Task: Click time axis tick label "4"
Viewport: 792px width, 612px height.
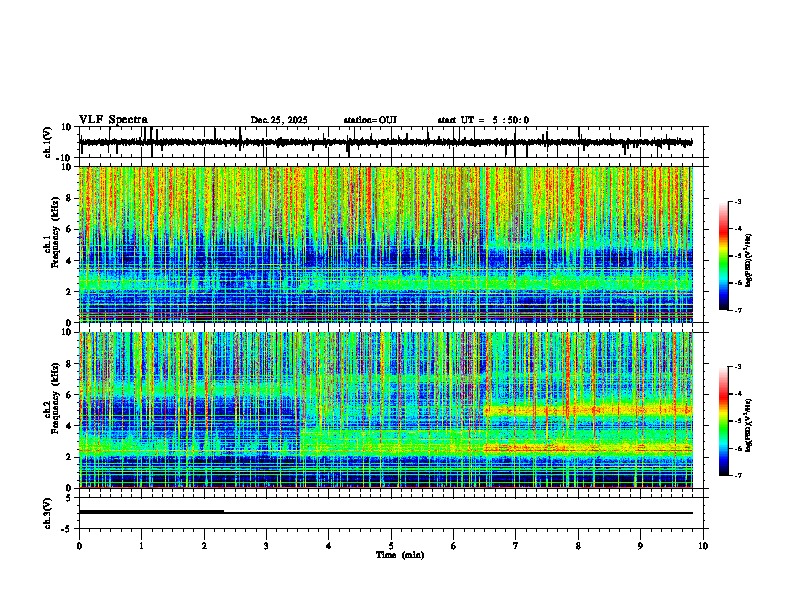Action: click(329, 546)
